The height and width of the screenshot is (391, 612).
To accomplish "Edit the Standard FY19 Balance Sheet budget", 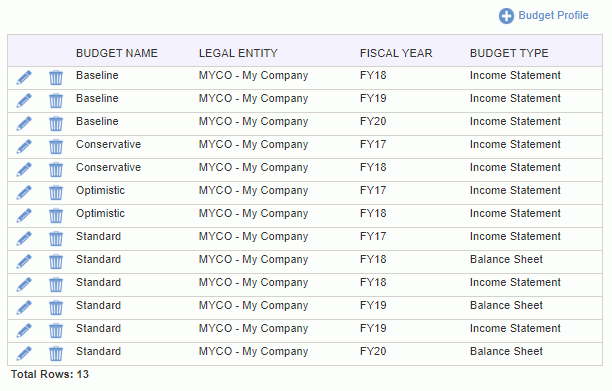I will click(x=24, y=308).
